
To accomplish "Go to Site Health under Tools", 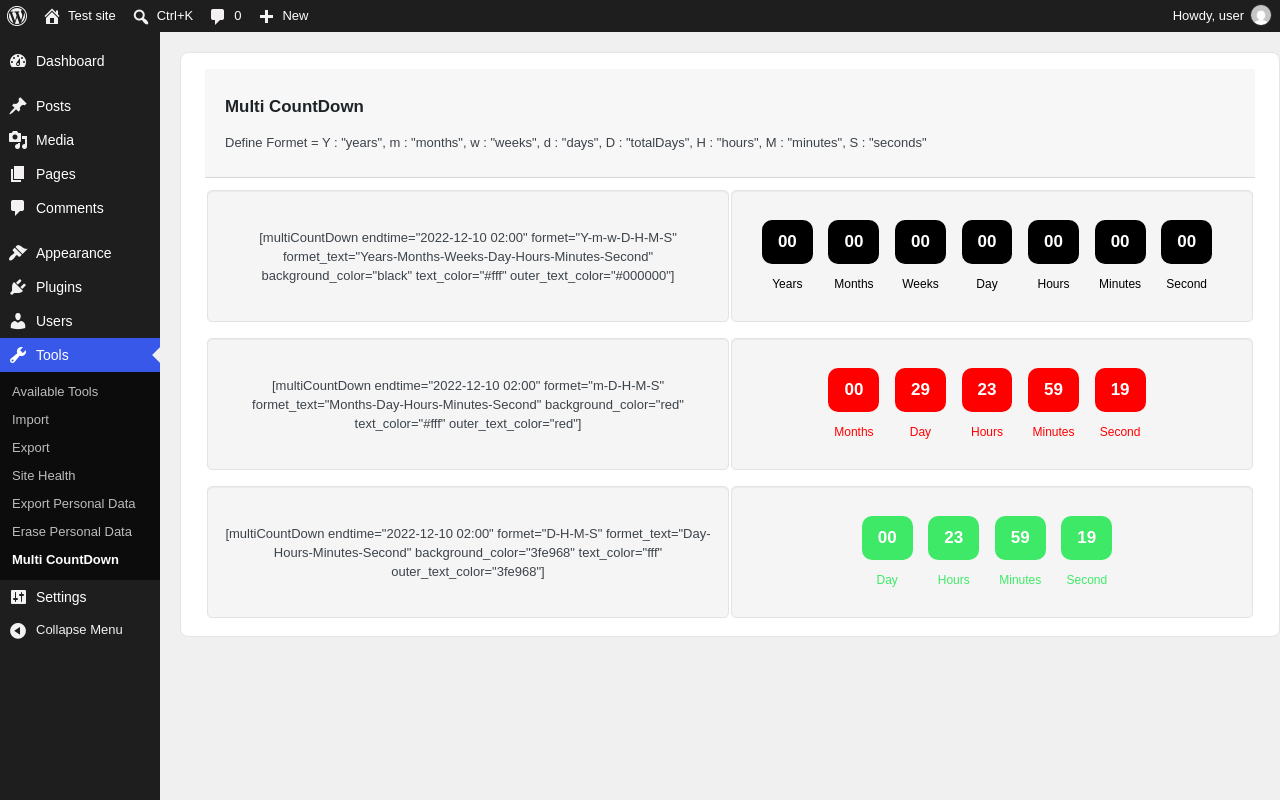I will [44, 476].
